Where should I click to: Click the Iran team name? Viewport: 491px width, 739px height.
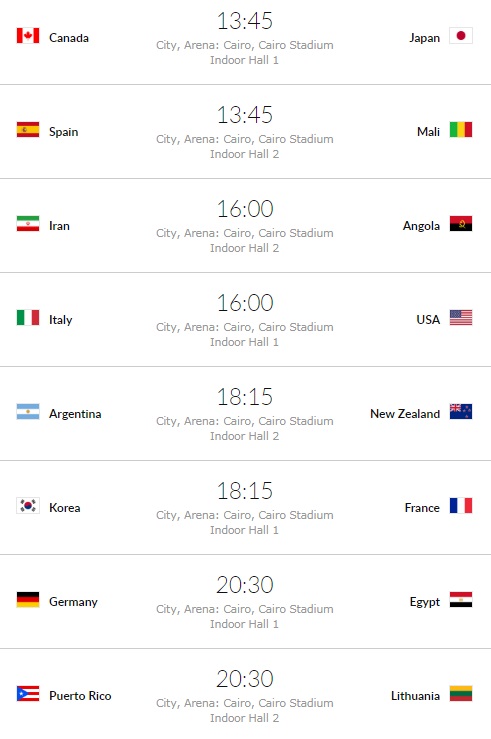tap(59, 226)
